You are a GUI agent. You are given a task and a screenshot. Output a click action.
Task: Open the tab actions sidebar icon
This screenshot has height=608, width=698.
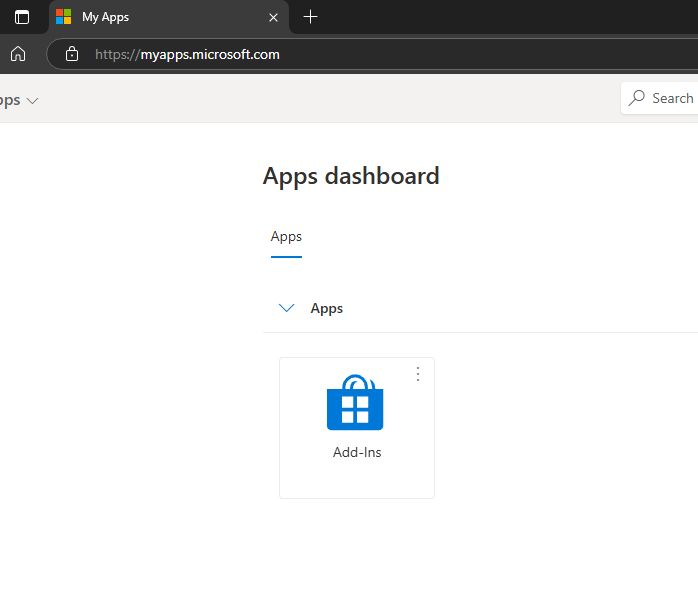click(x=22, y=17)
